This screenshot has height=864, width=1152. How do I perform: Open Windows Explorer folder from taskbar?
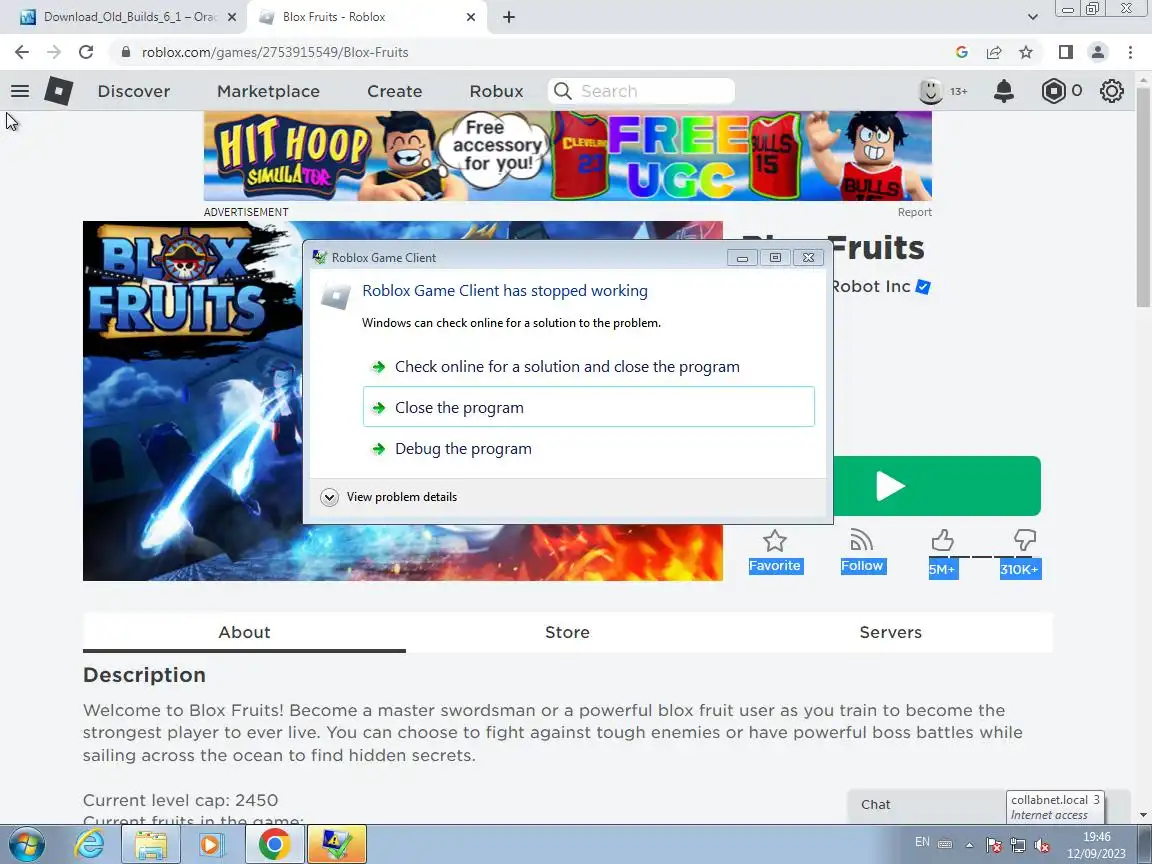click(150, 844)
